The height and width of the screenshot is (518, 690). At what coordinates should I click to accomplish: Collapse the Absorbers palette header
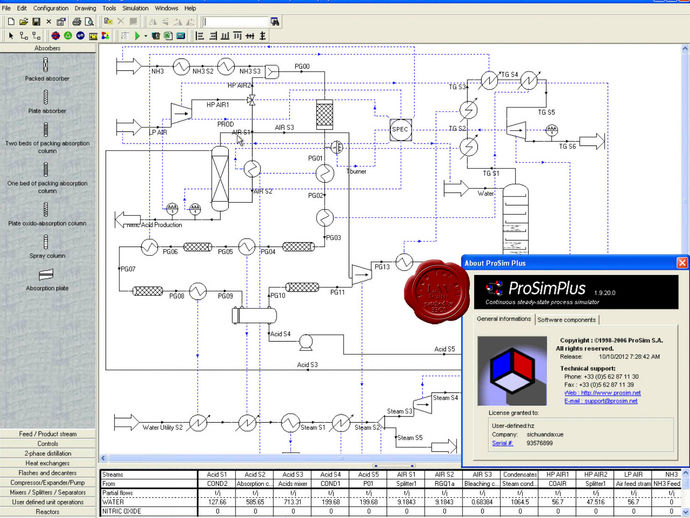pos(48,48)
